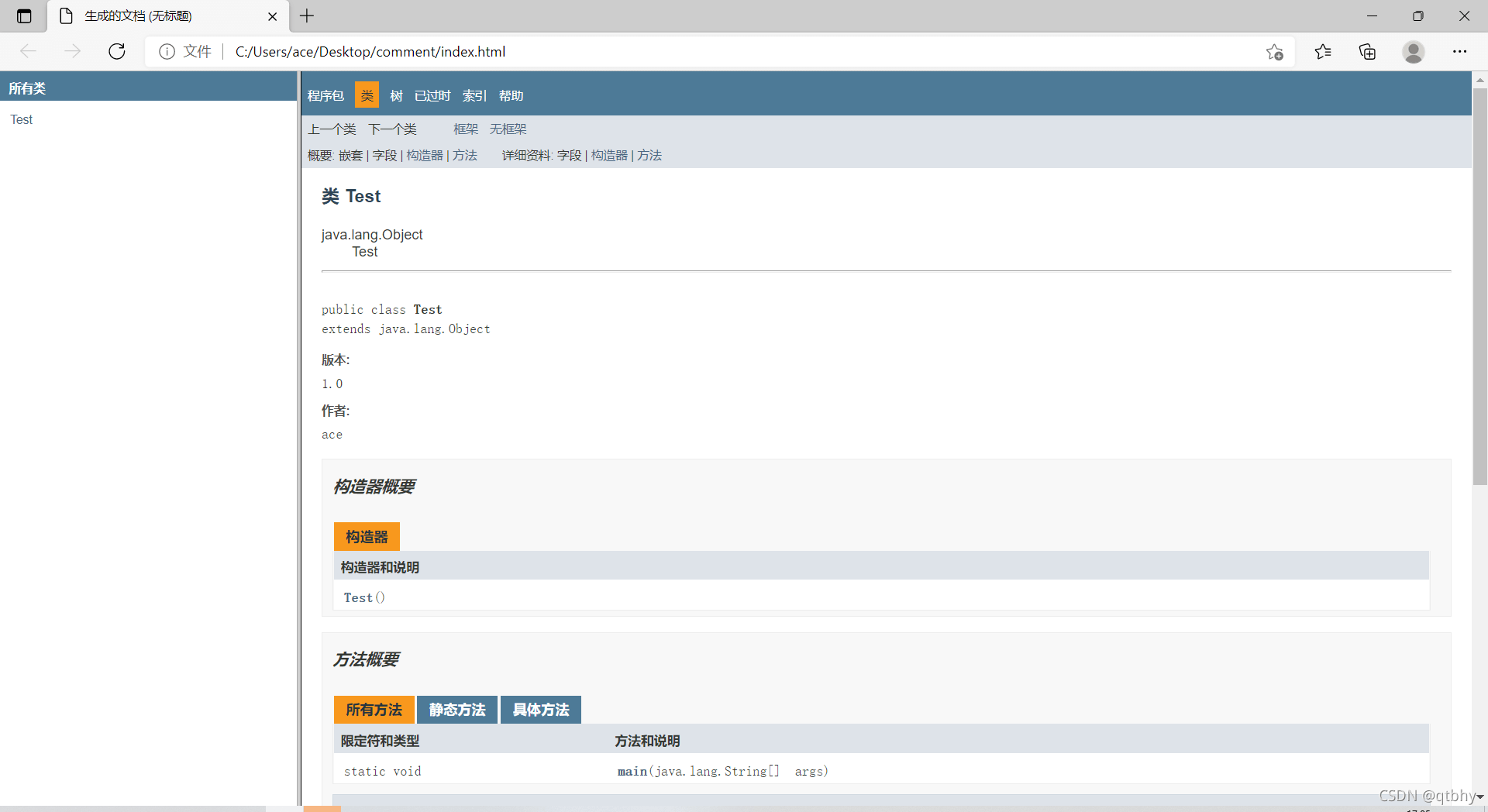Click the scrollbar up arrow

tap(1480, 79)
